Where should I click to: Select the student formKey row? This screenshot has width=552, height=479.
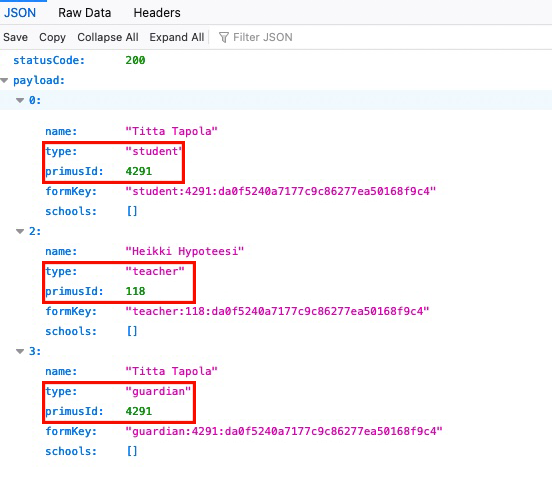point(276,191)
